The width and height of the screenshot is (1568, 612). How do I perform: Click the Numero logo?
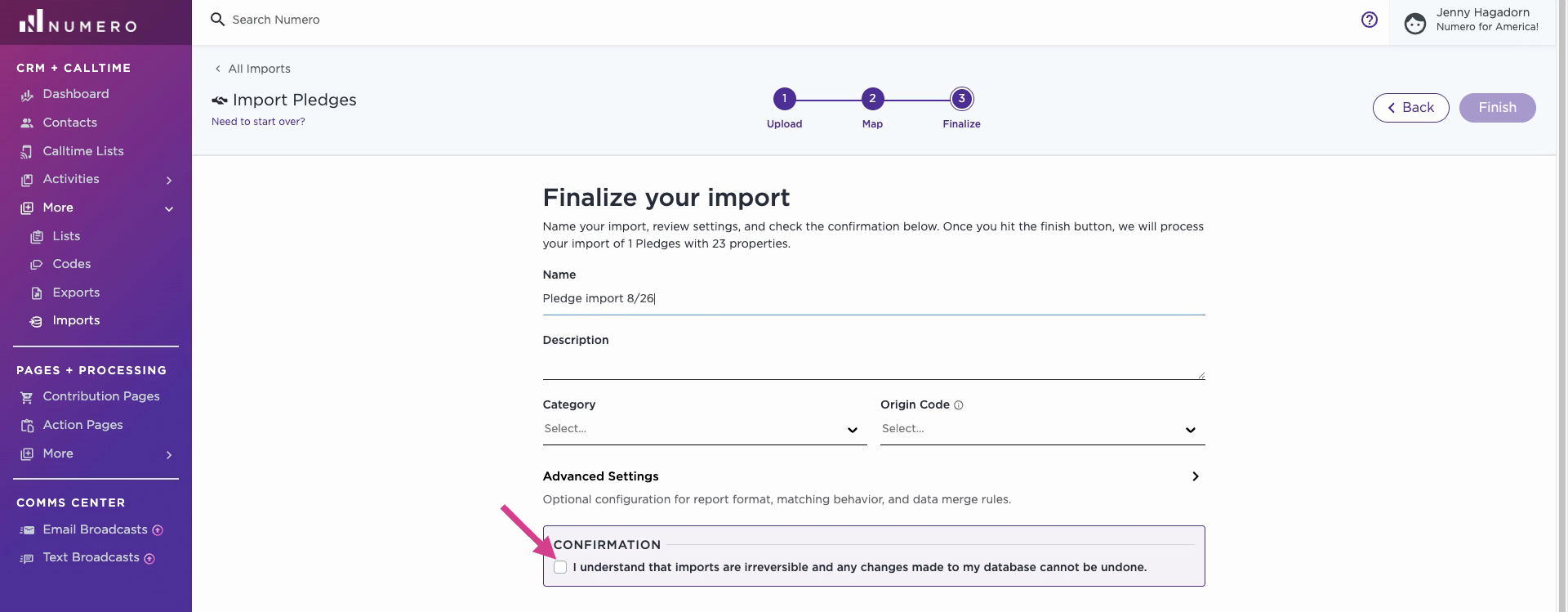click(x=78, y=22)
